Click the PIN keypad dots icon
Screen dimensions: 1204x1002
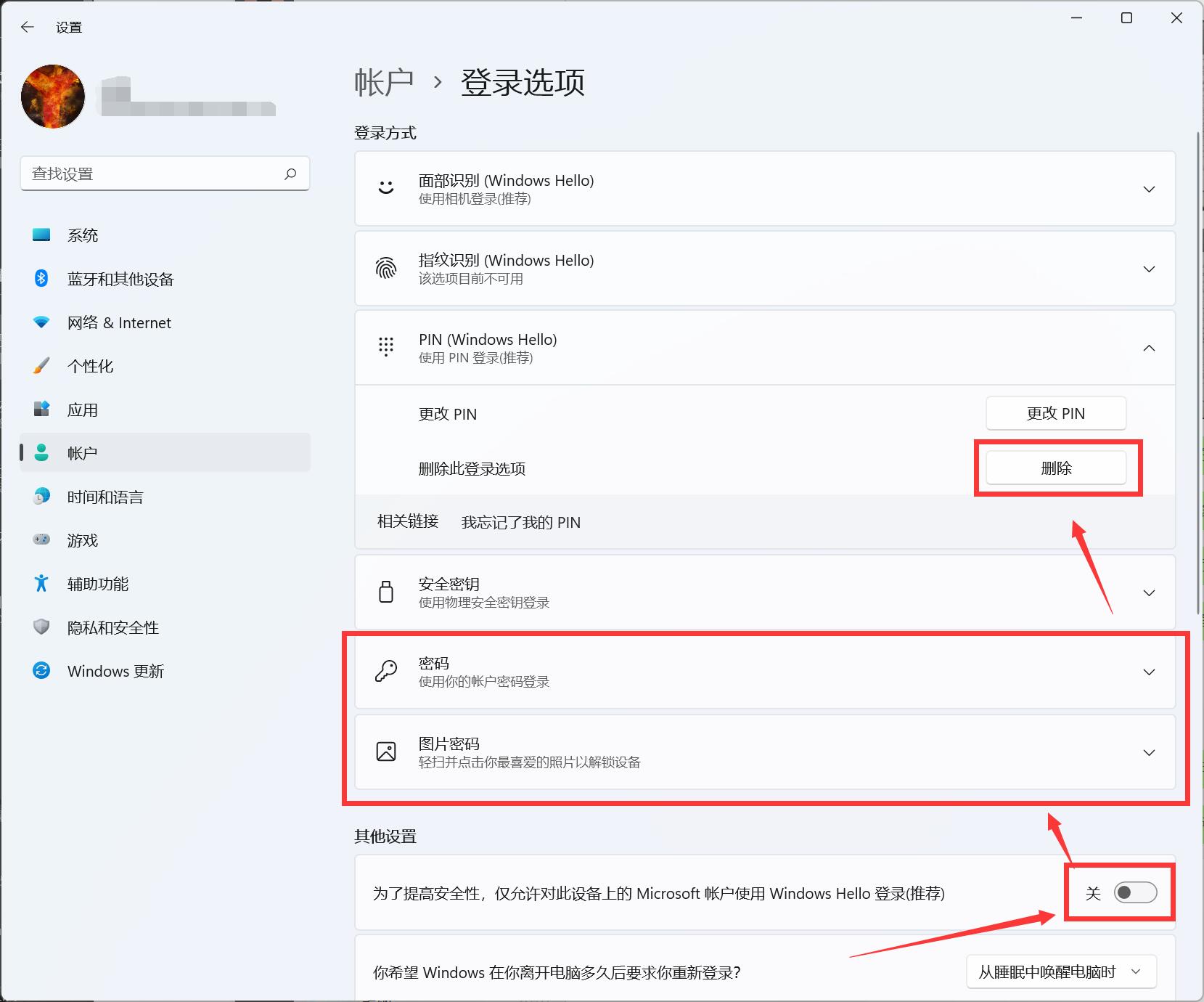386,347
